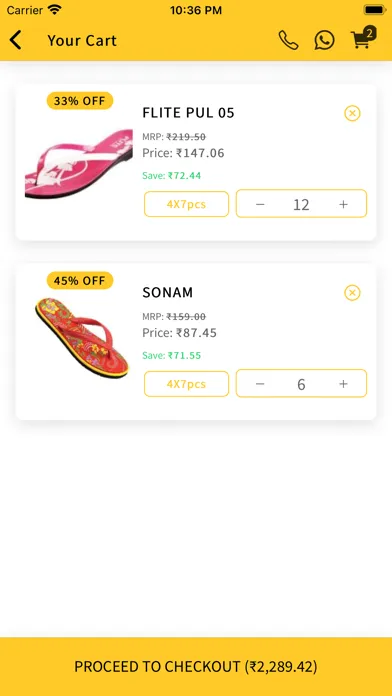Open the red SONAM slipper image
This screenshot has height=696, width=392.
coord(82,337)
